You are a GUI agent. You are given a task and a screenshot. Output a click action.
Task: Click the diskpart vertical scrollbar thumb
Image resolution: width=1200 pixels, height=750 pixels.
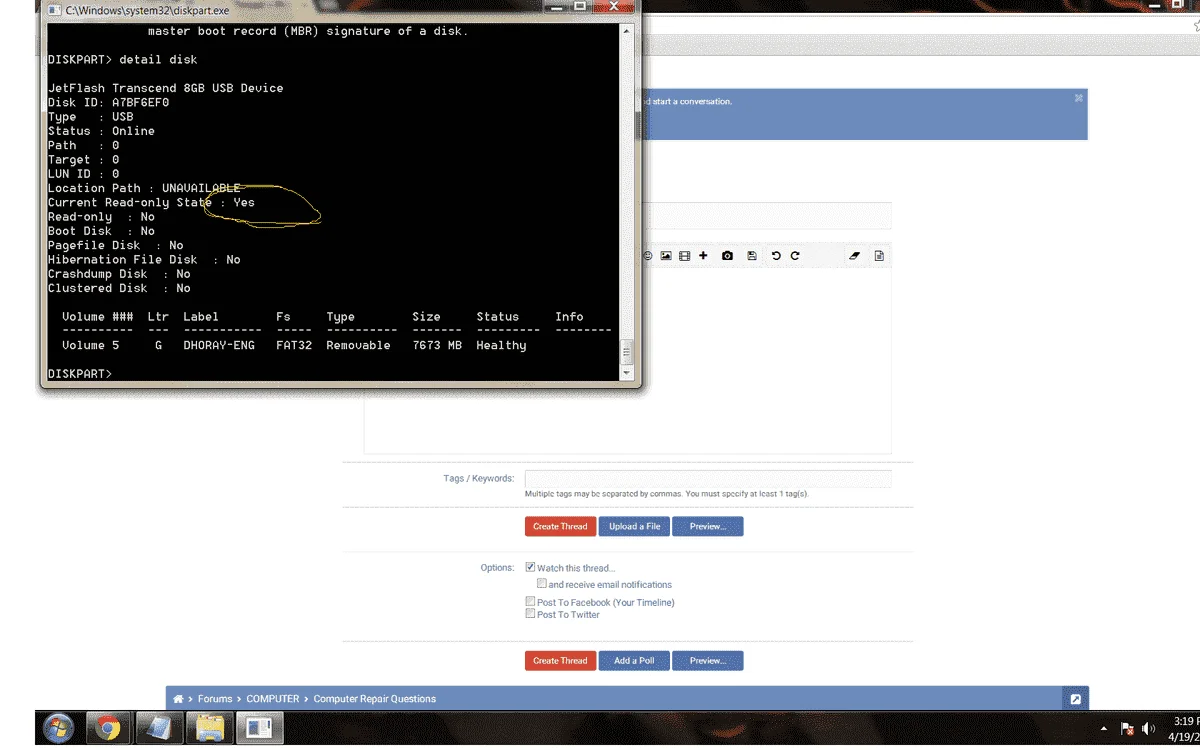627,351
